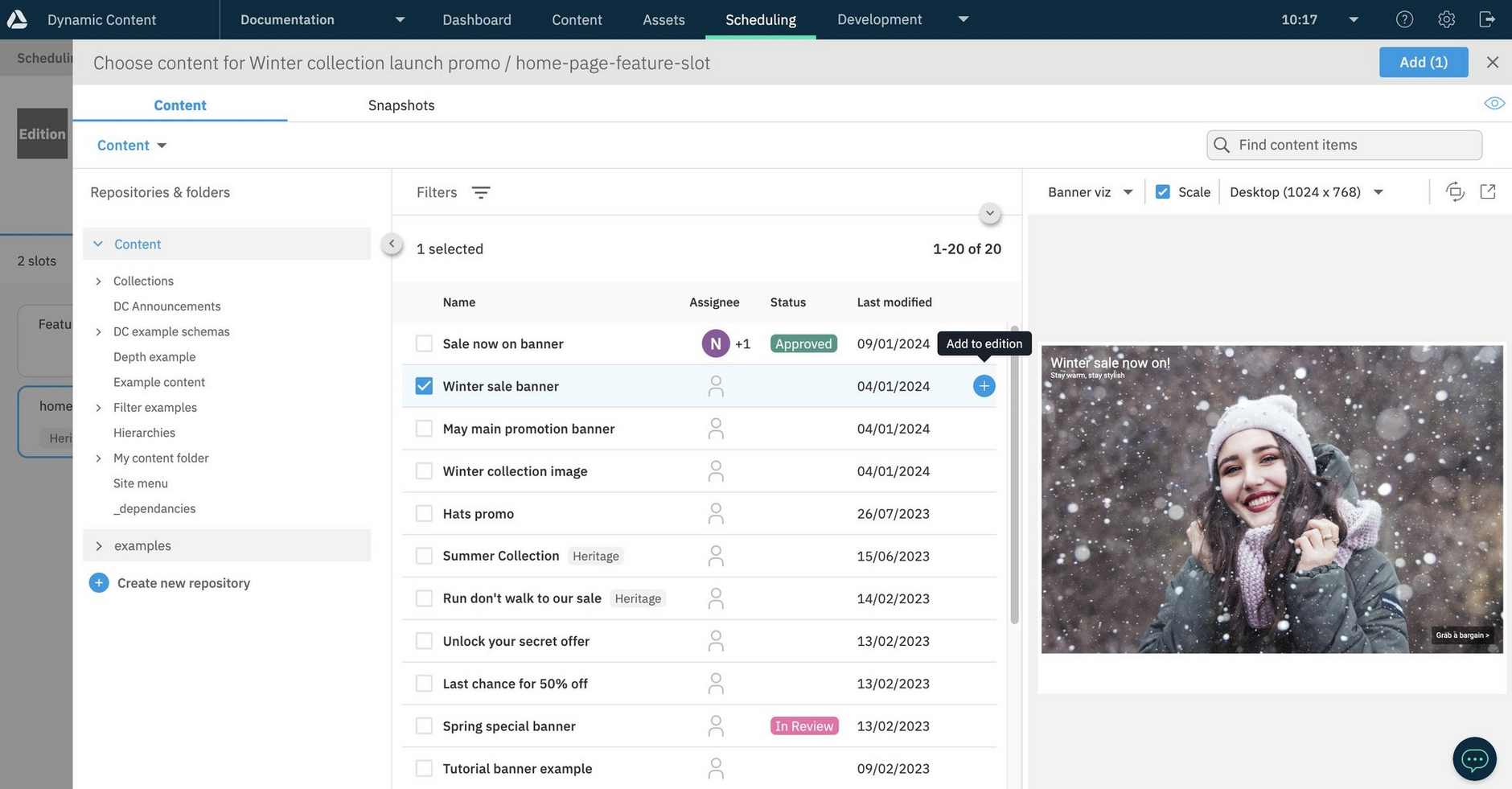Expand the examples repository
This screenshot has height=789, width=1512.
pos(98,545)
